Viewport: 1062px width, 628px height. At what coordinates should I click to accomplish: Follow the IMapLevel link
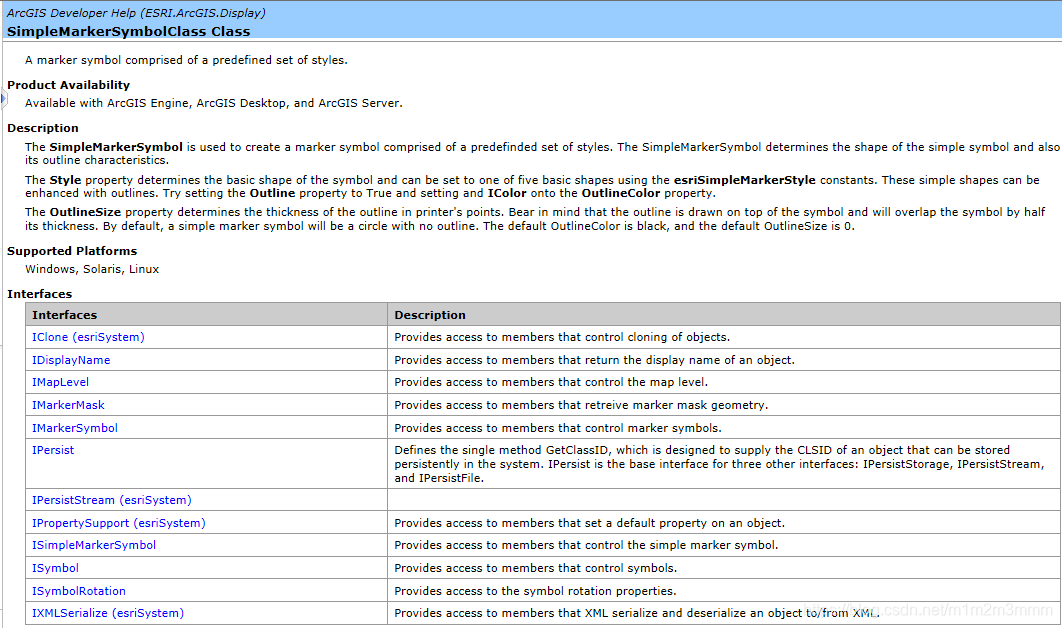click(60, 382)
